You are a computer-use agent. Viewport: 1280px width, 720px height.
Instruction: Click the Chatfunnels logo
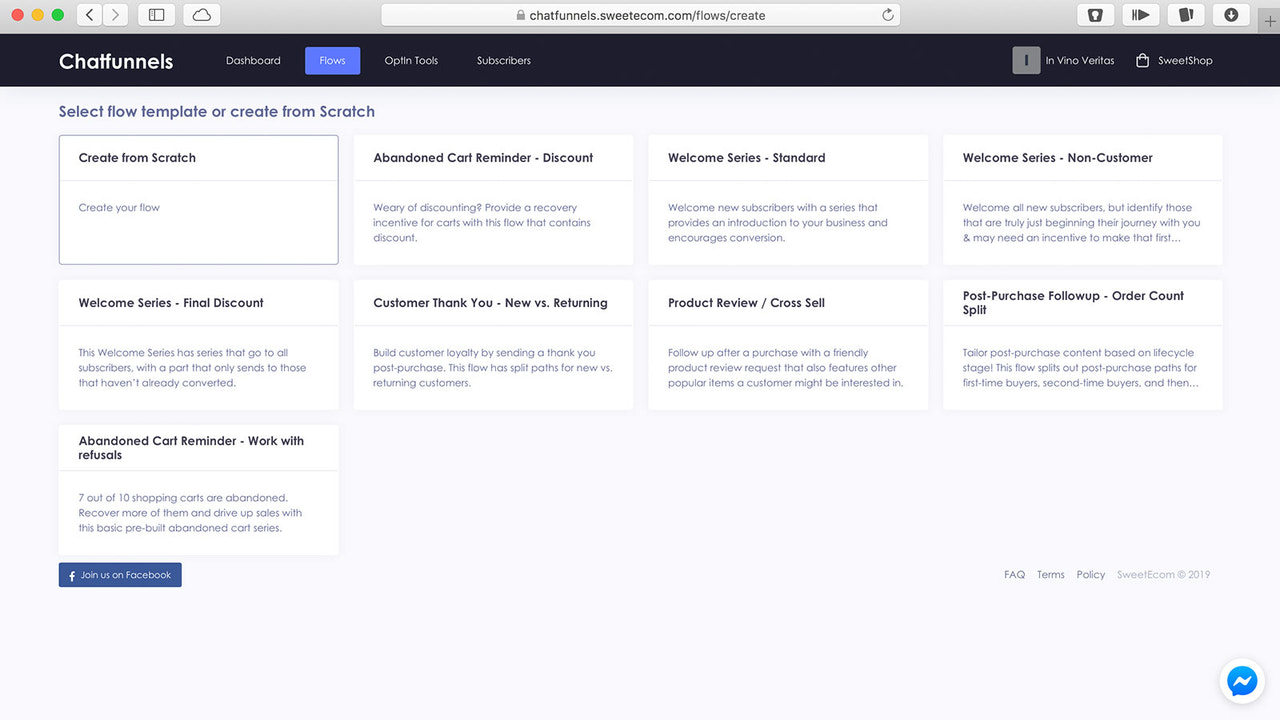(115, 60)
